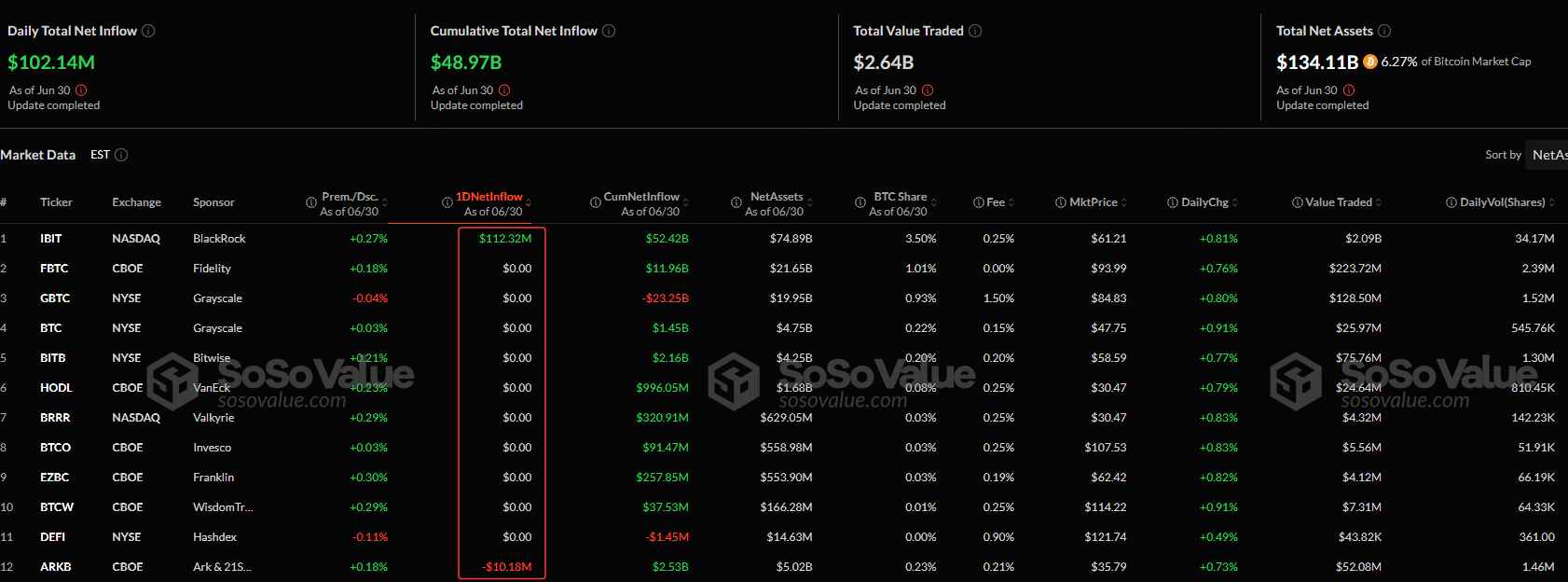Sort by Value Traded column
The image size is (1568, 582).
(x=1339, y=202)
